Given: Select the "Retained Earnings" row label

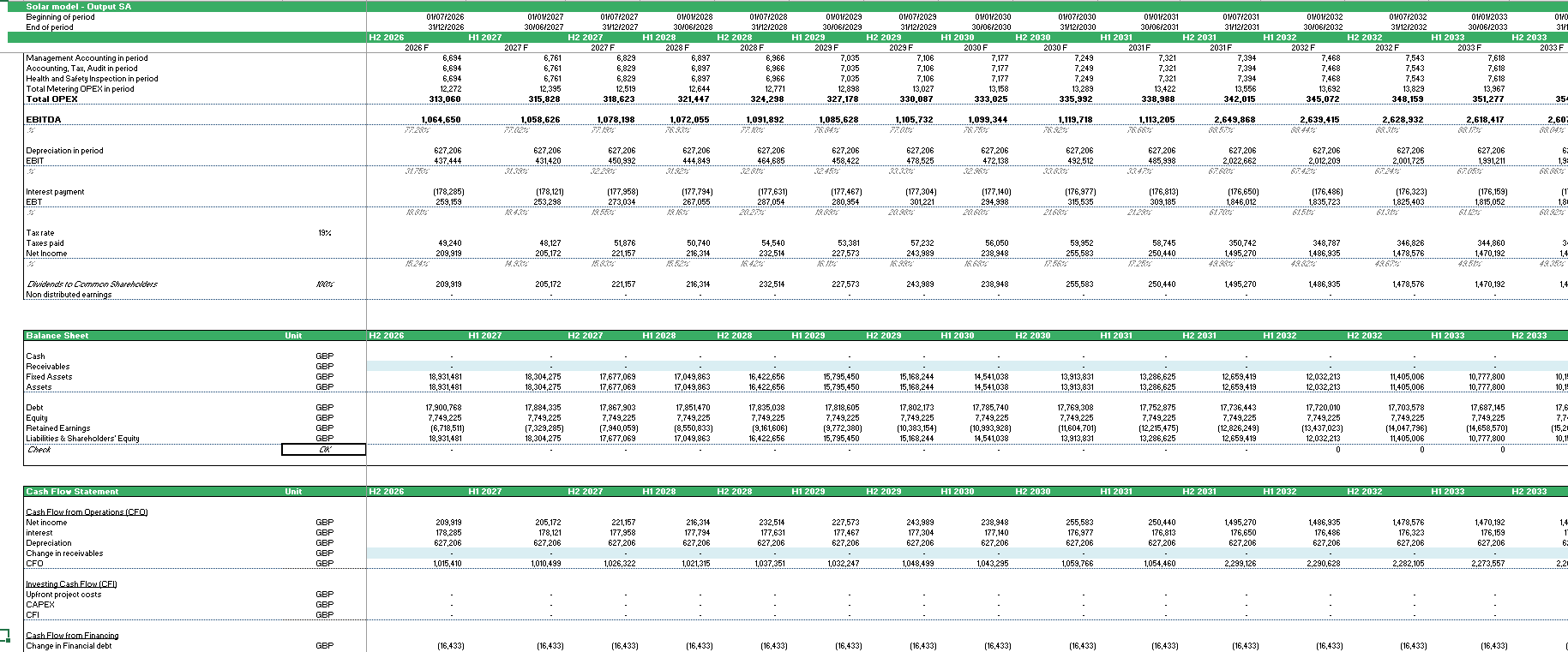Looking at the screenshot, I should 57,428.
